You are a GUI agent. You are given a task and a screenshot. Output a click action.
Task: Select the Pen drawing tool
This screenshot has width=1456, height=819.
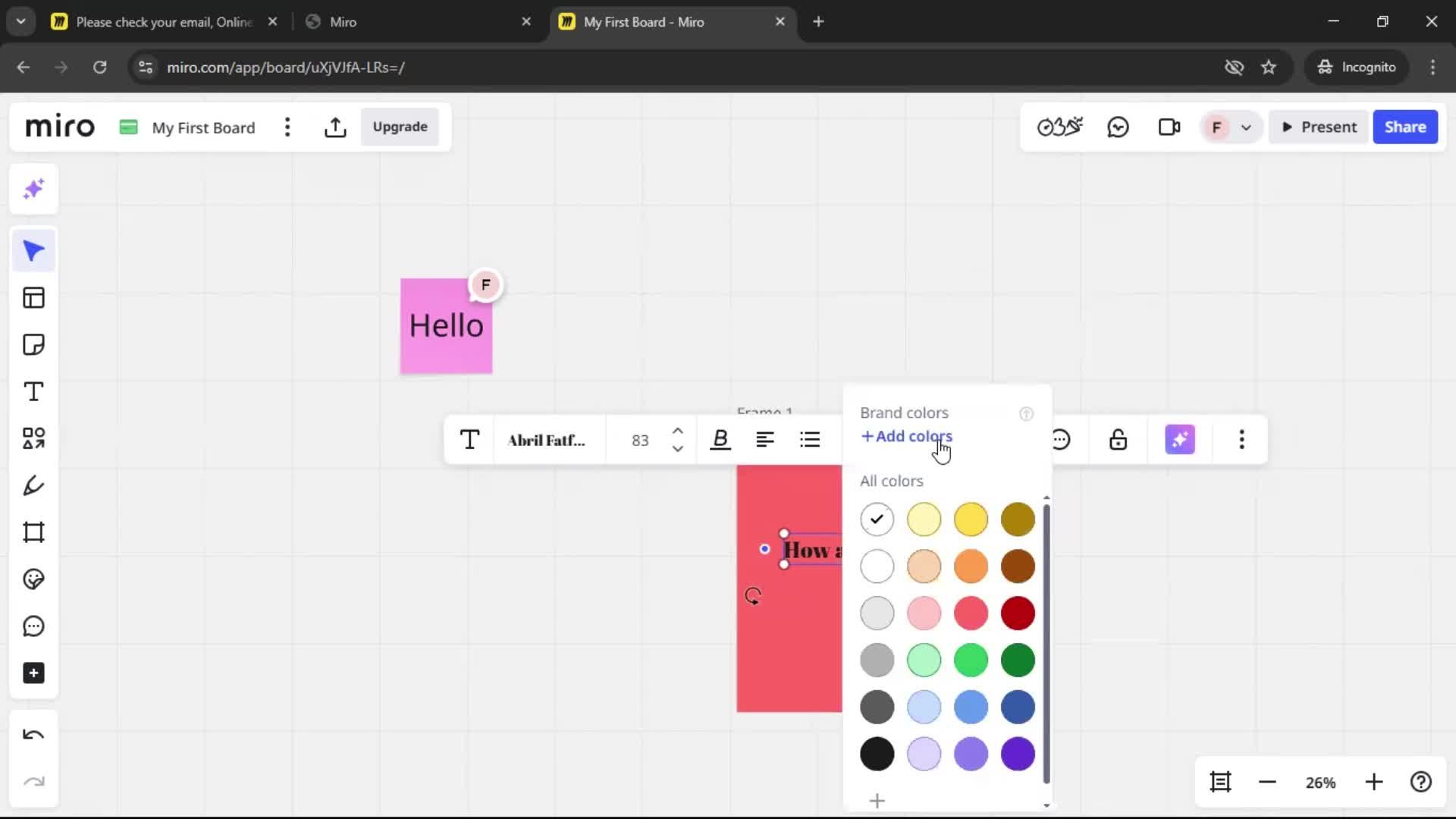[33, 485]
